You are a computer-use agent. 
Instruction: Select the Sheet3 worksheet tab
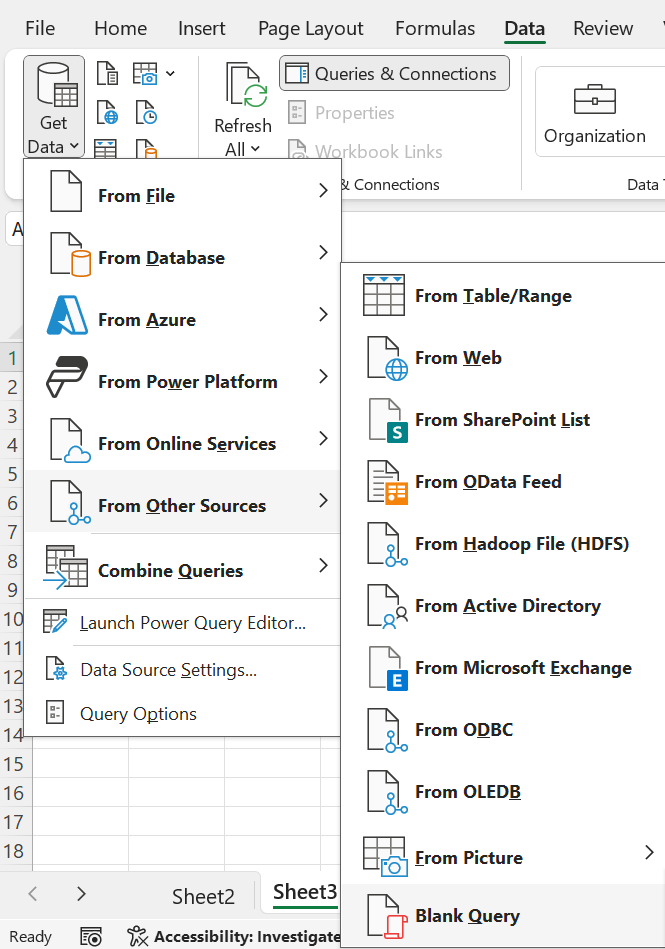pos(304,892)
